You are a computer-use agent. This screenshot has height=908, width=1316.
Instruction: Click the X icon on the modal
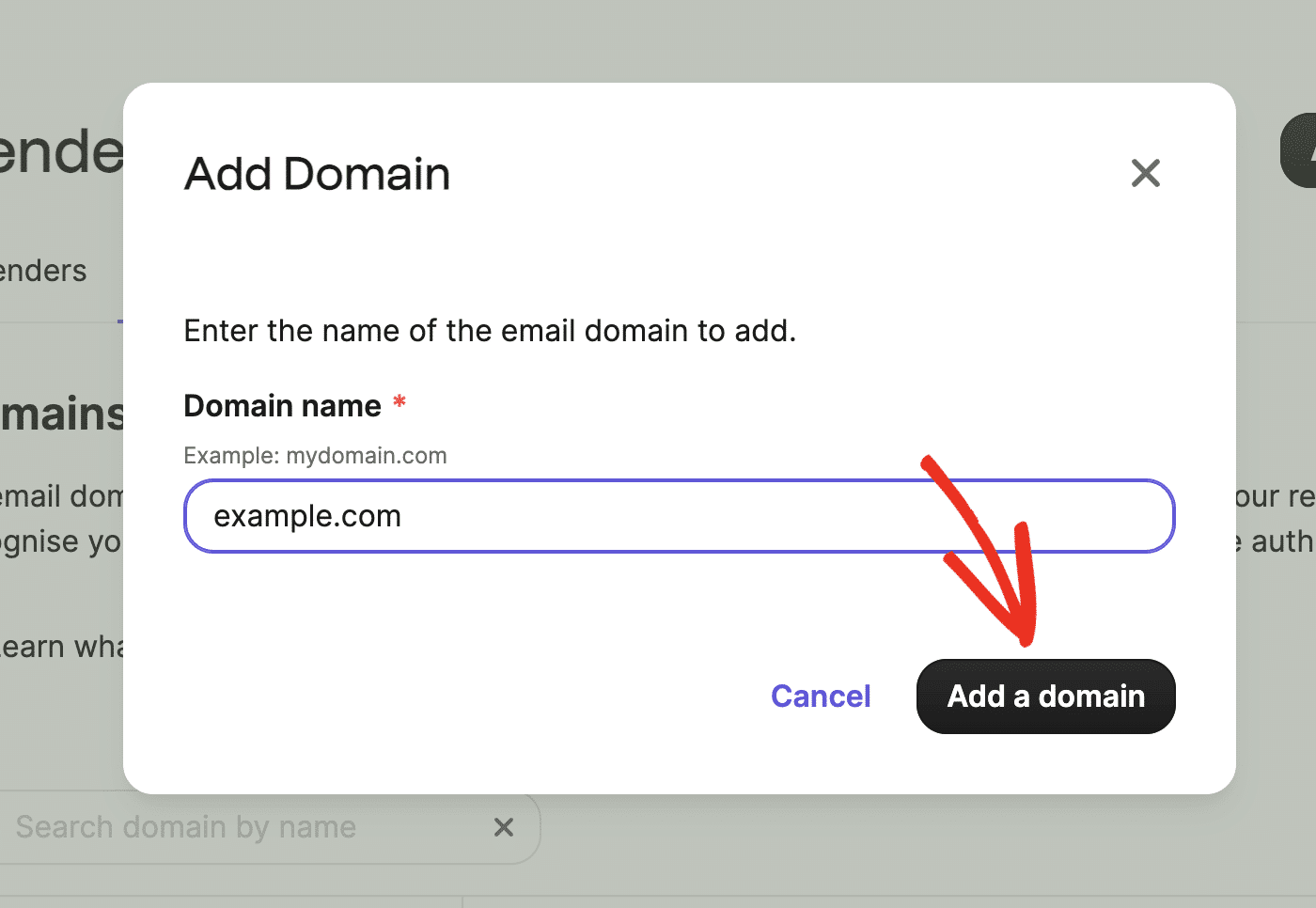tap(1145, 173)
